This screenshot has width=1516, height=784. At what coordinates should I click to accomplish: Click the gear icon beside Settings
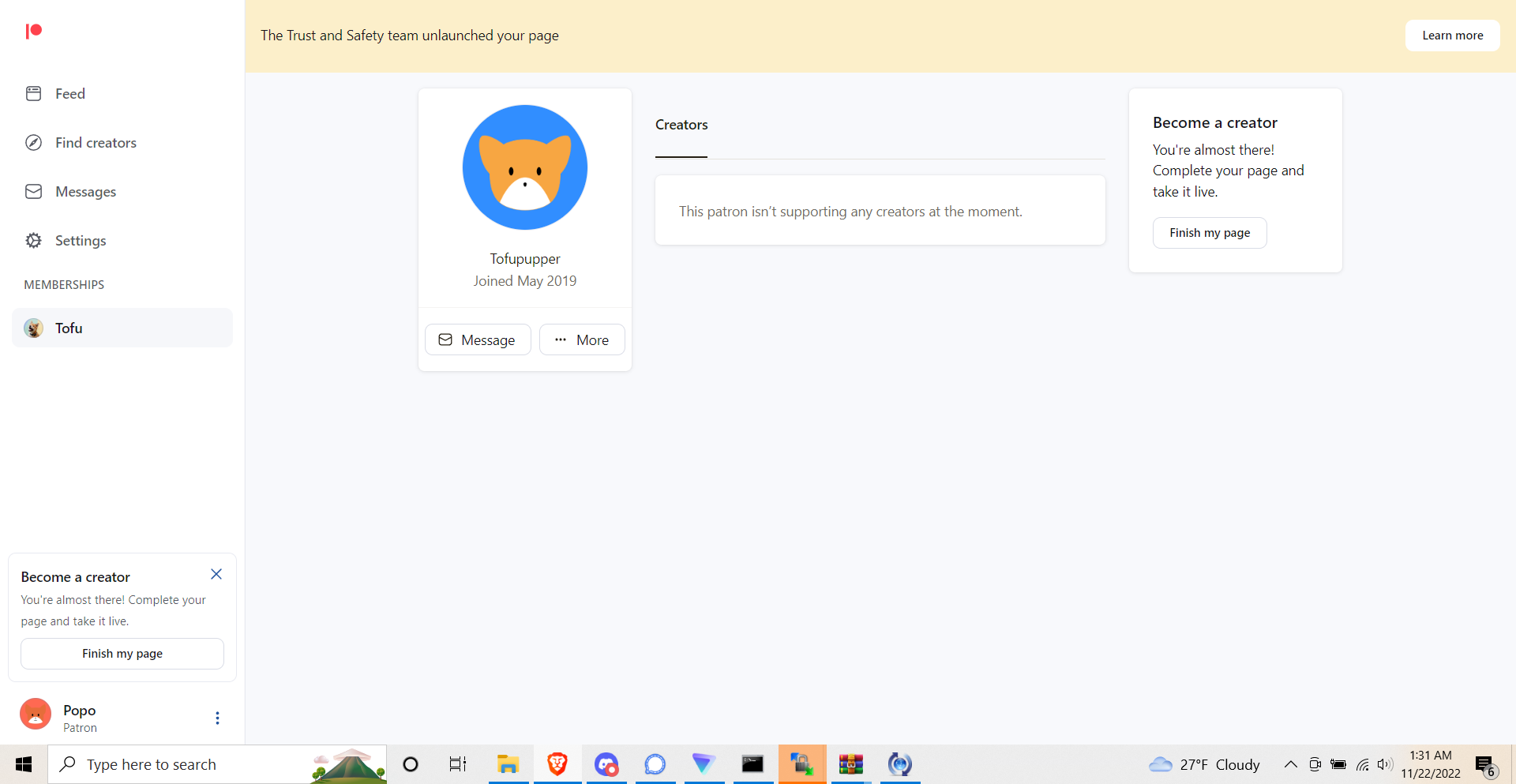(x=33, y=241)
